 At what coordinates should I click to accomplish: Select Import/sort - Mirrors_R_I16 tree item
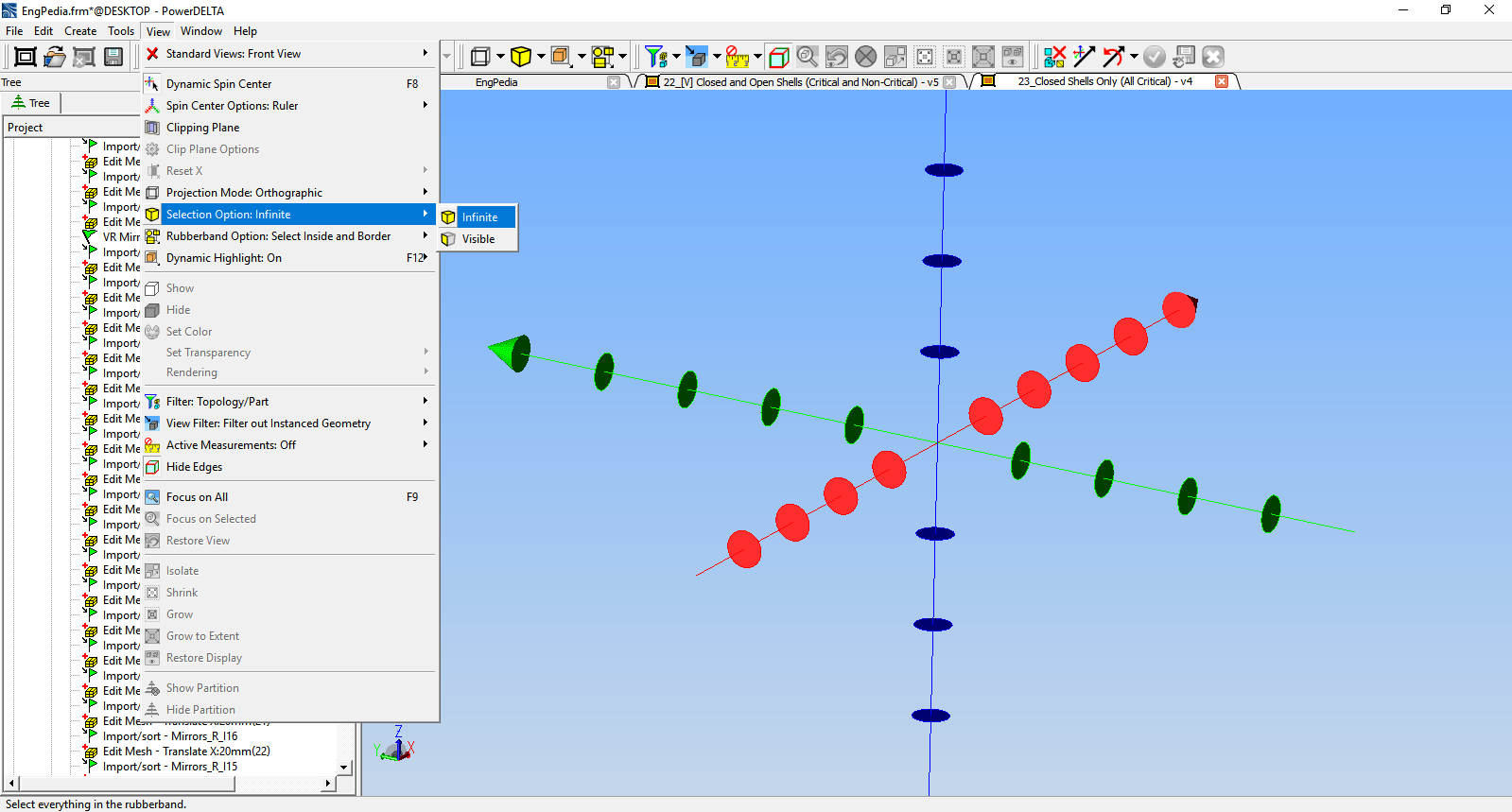(x=170, y=736)
